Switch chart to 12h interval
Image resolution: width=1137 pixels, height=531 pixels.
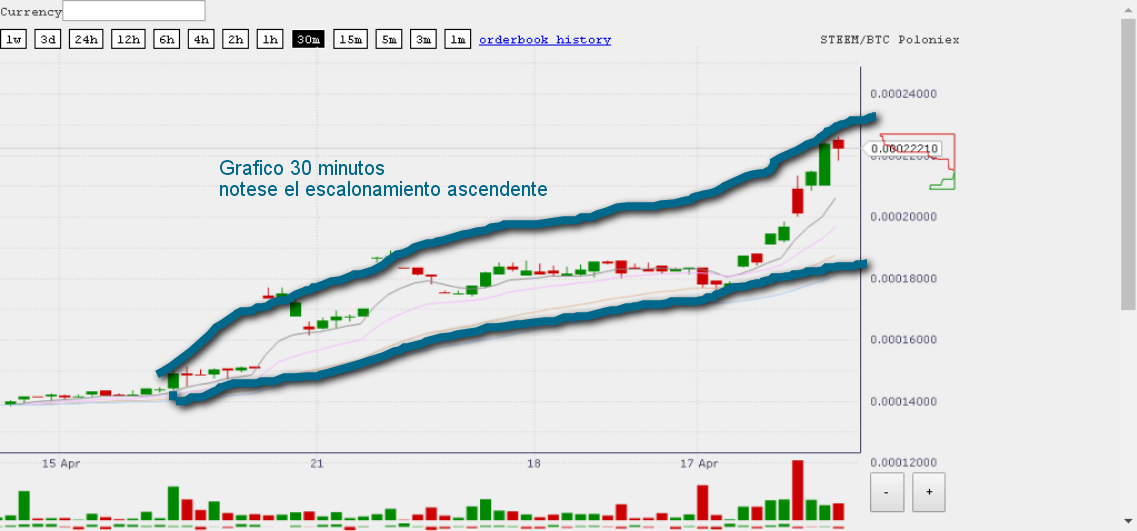128,39
